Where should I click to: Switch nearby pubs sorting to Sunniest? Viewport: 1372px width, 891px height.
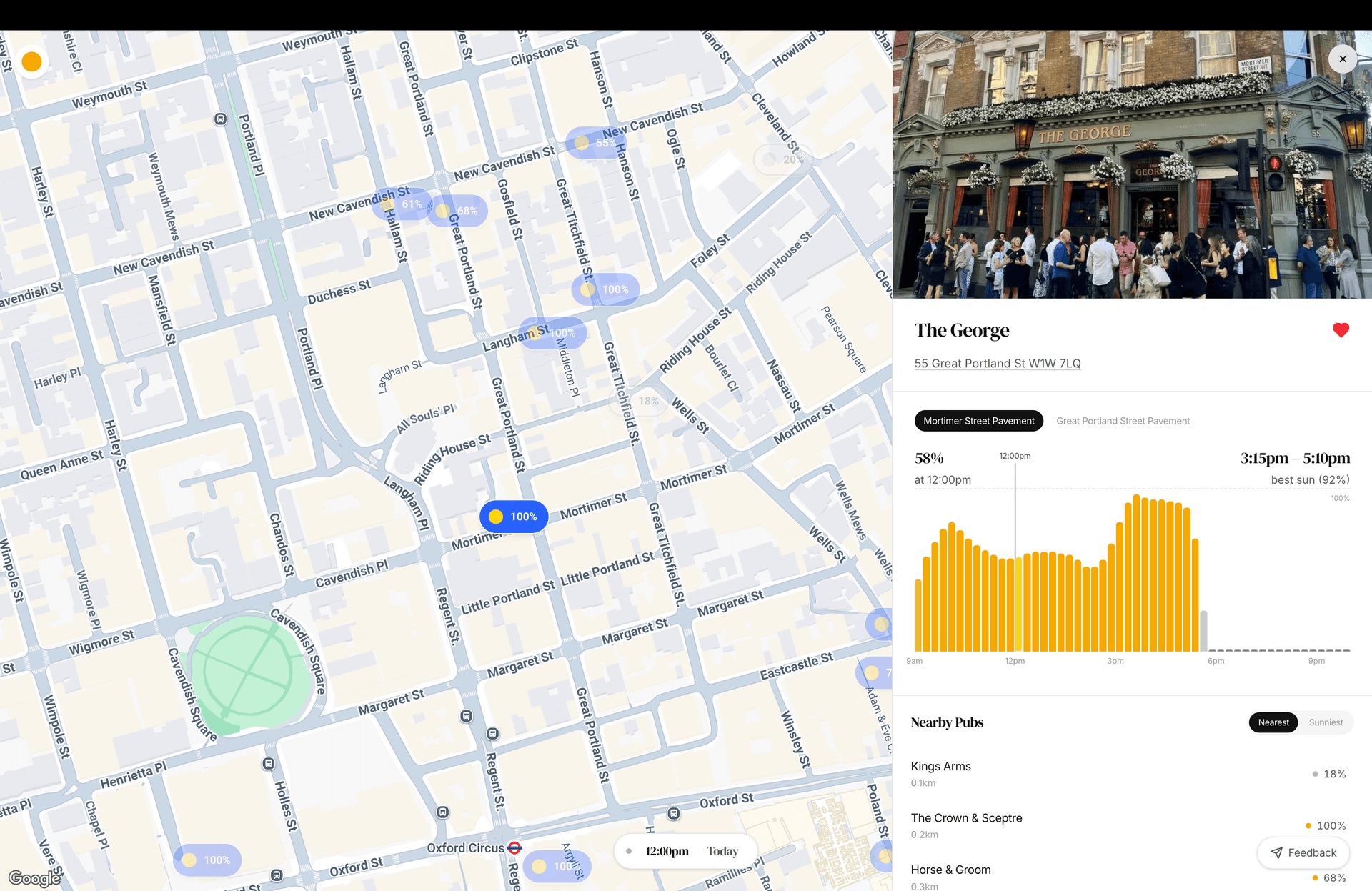tap(1325, 722)
